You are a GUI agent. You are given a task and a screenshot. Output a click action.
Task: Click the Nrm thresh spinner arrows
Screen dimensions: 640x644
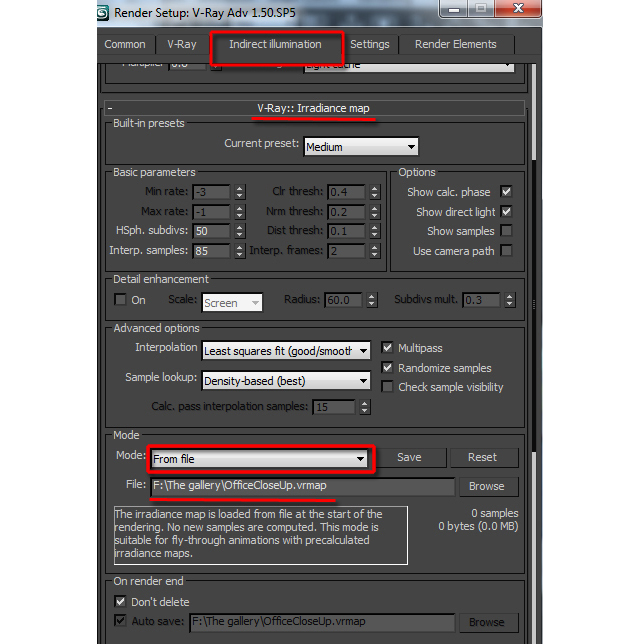(x=374, y=212)
